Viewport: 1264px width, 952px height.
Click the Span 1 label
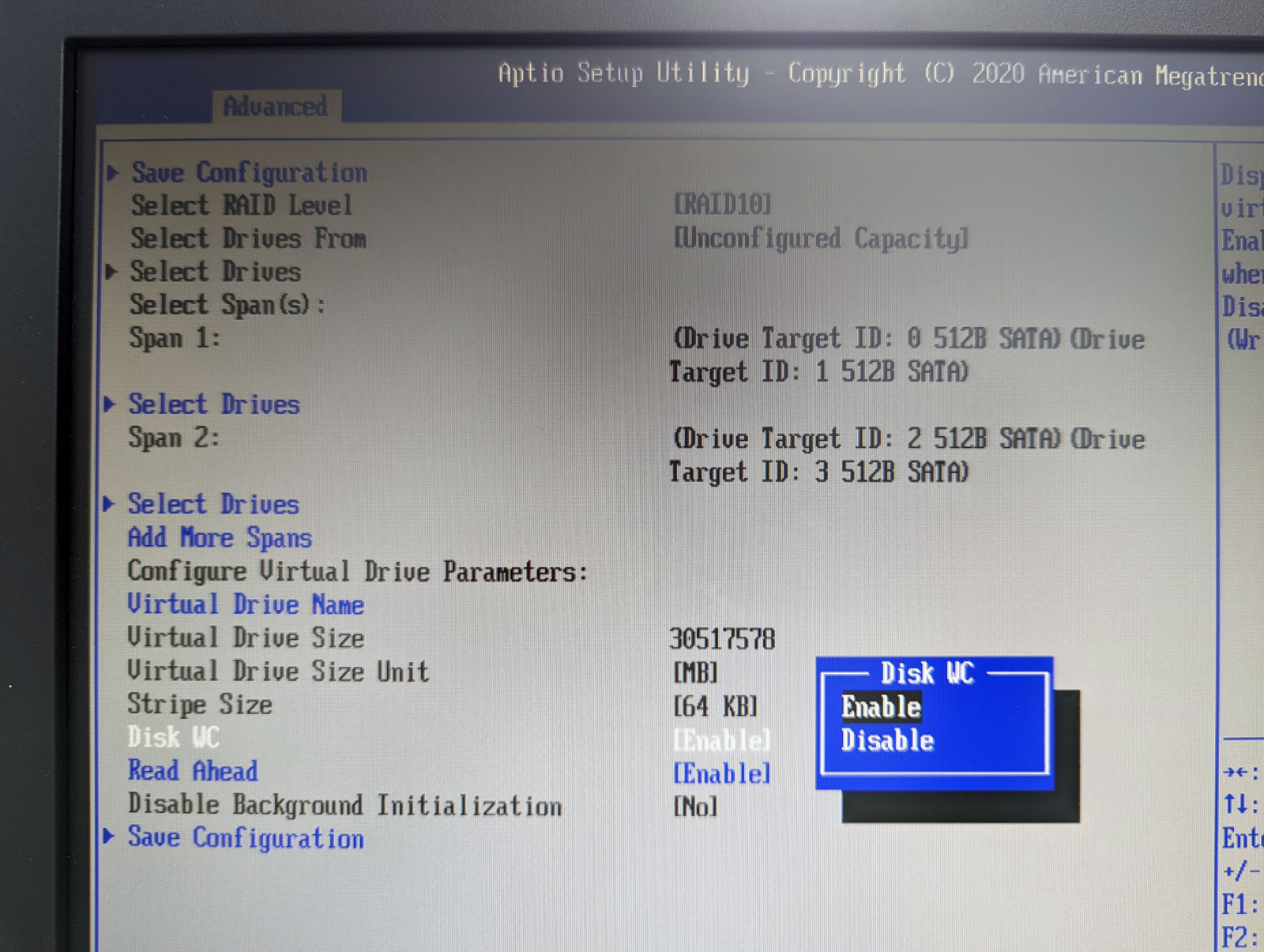(175, 338)
